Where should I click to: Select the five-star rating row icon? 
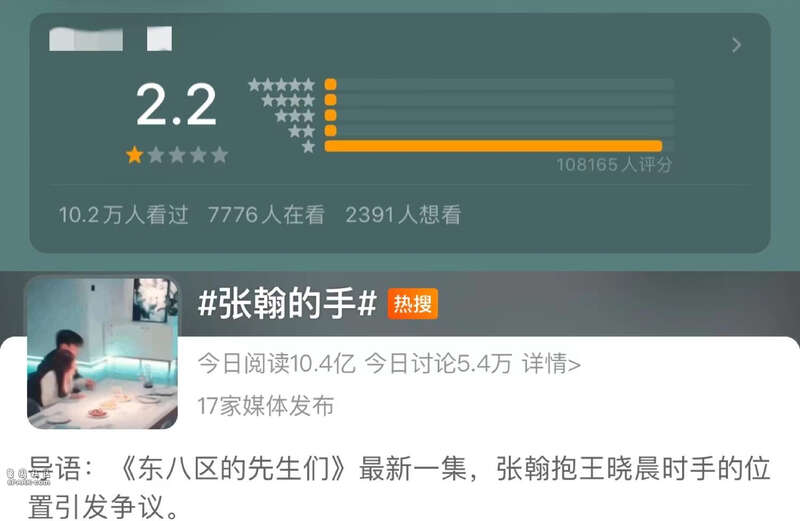pos(281,85)
